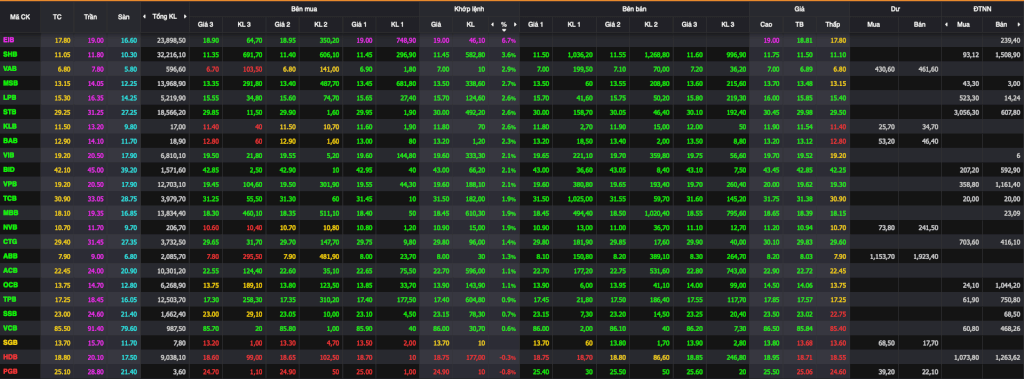Viewport: 1024px width, 379px height.
Task: Toggle the sort indicator under % header
Action: click(504, 30)
